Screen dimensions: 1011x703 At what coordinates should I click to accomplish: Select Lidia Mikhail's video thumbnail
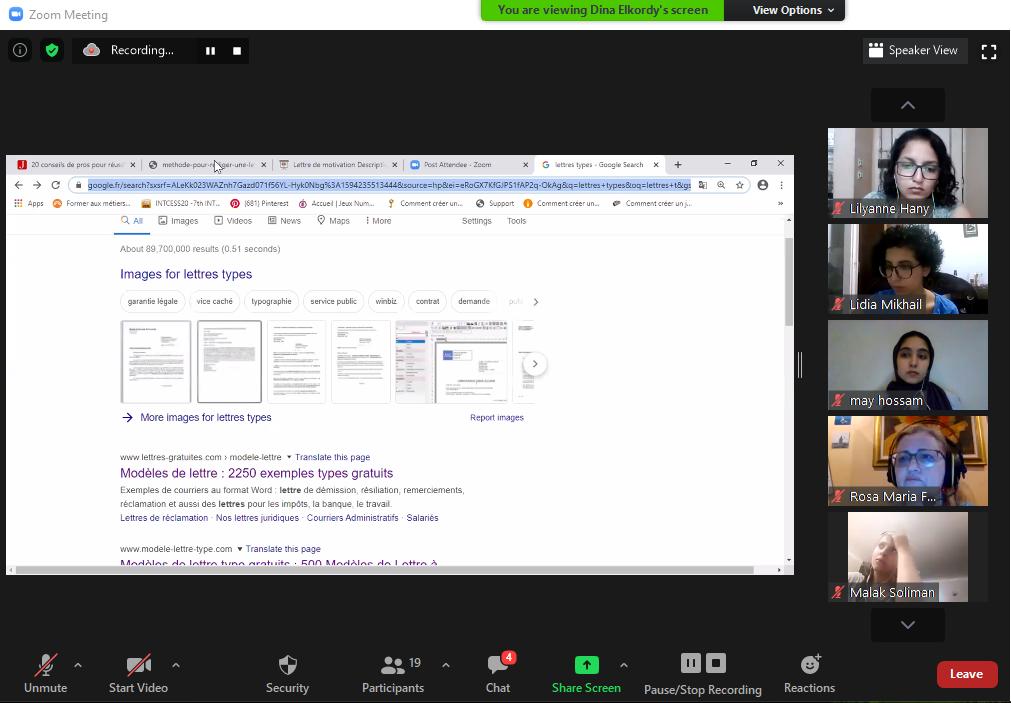point(907,269)
